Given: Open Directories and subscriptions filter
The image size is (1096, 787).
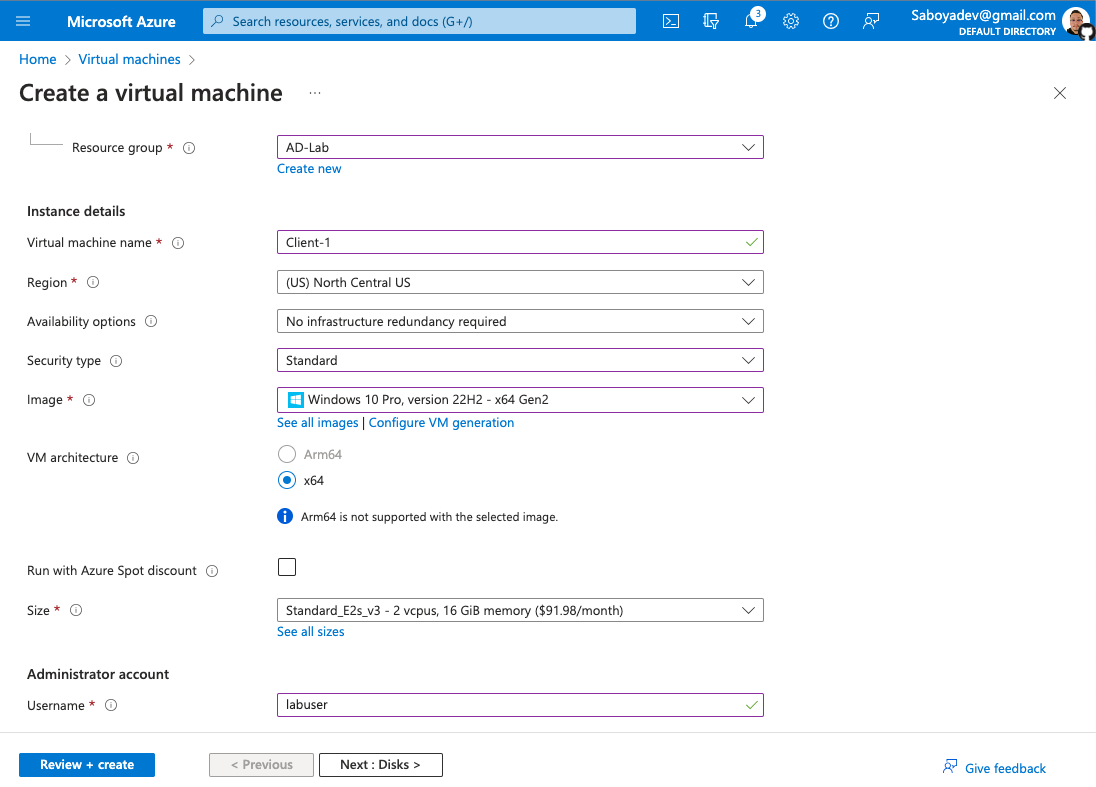Looking at the screenshot, I should click(x=711, y=21).
